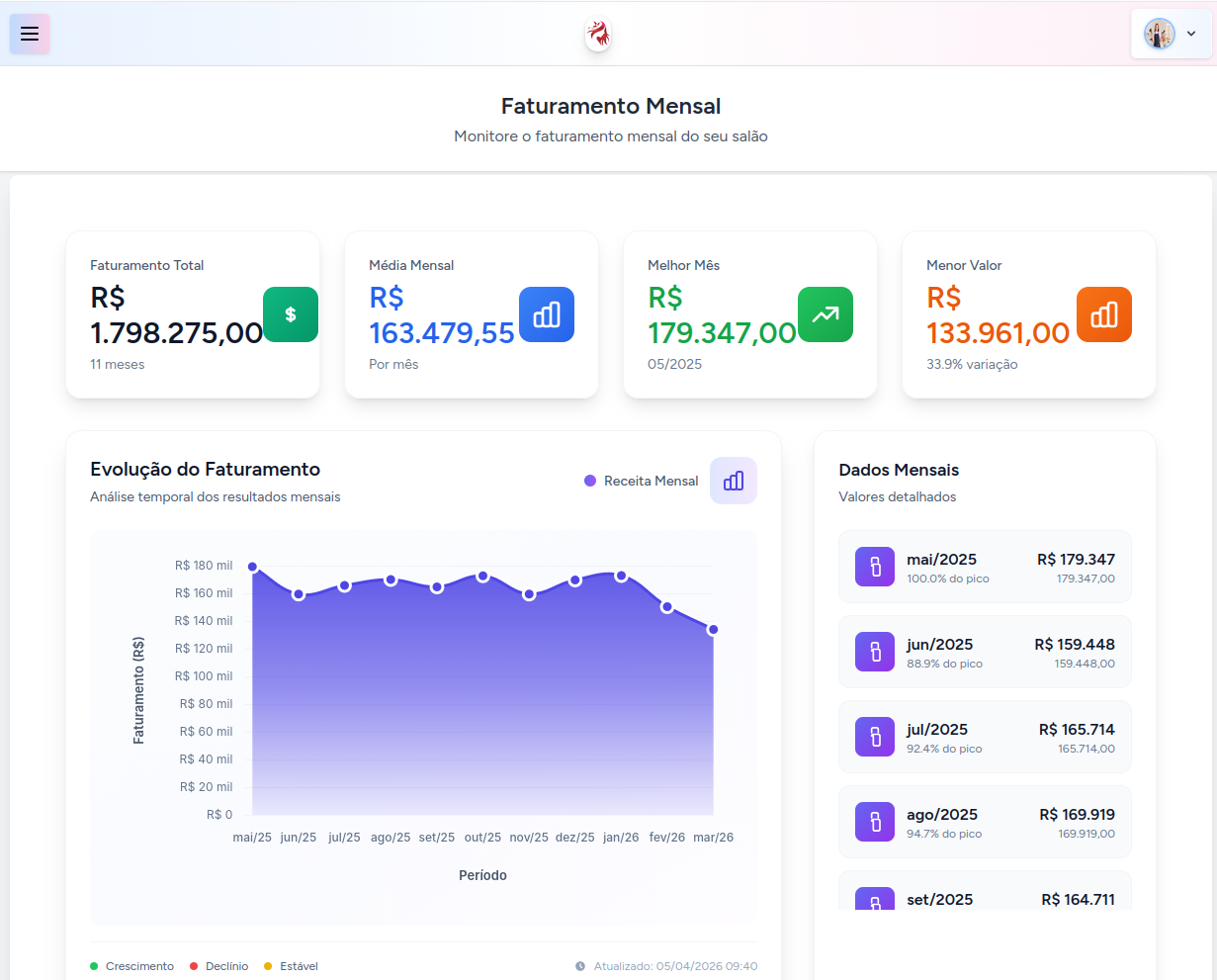Click '94.7% do pico' text
The height and width of the screenshot is (980, 1217).
944,834
